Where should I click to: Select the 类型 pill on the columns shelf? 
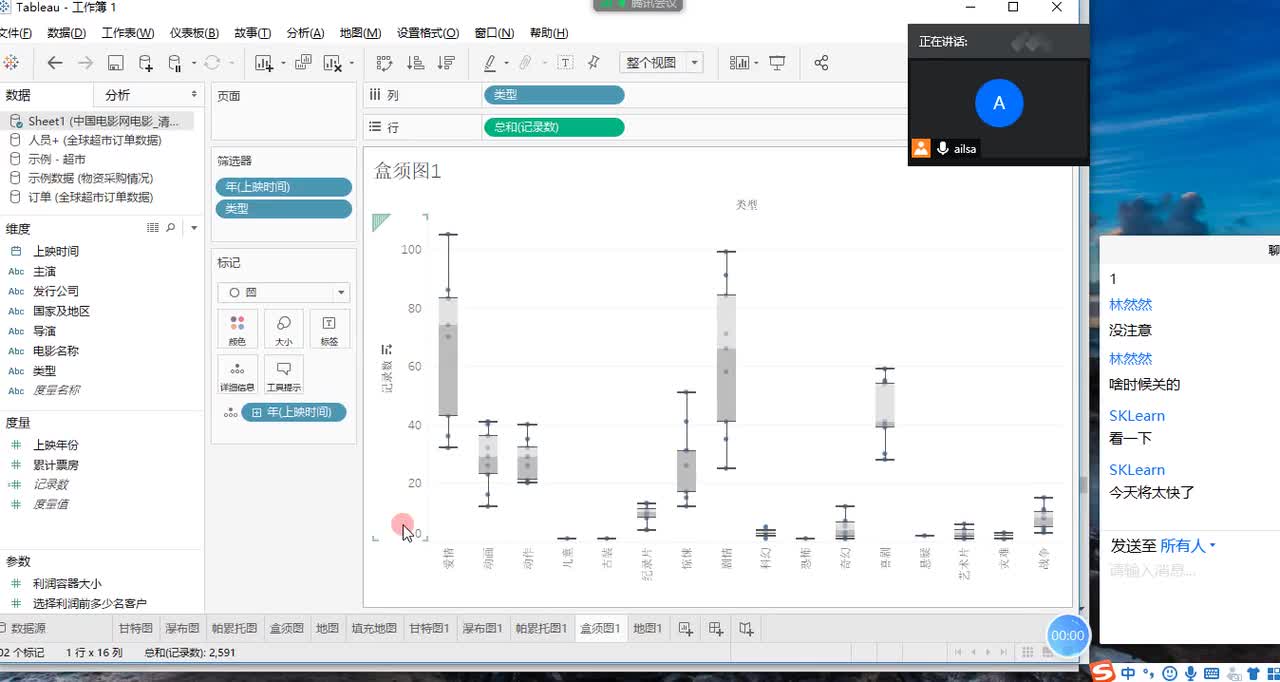point(554,95)
